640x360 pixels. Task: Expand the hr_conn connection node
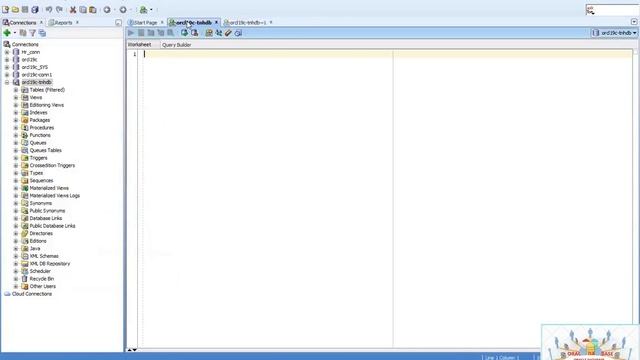tap(7, 52)
